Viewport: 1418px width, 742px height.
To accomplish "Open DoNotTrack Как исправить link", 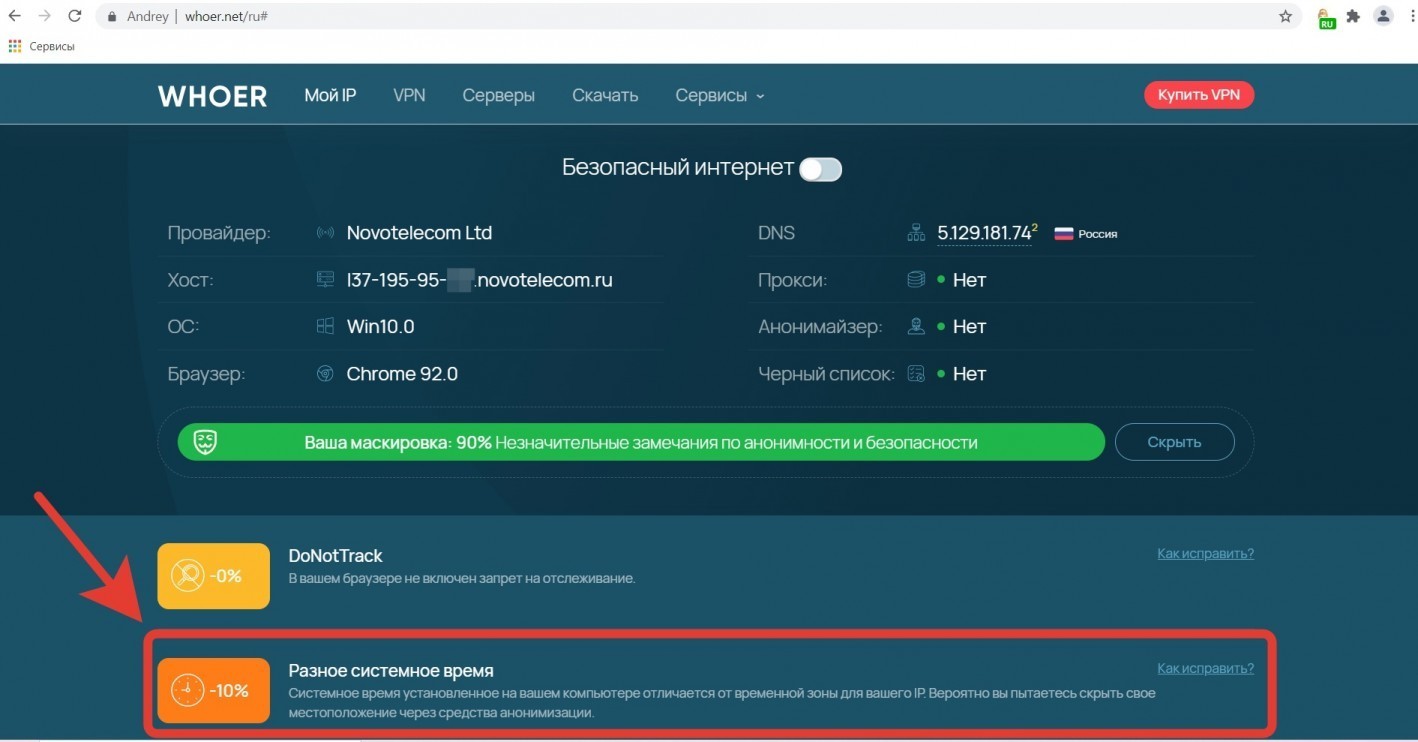I will (1205, 553).
